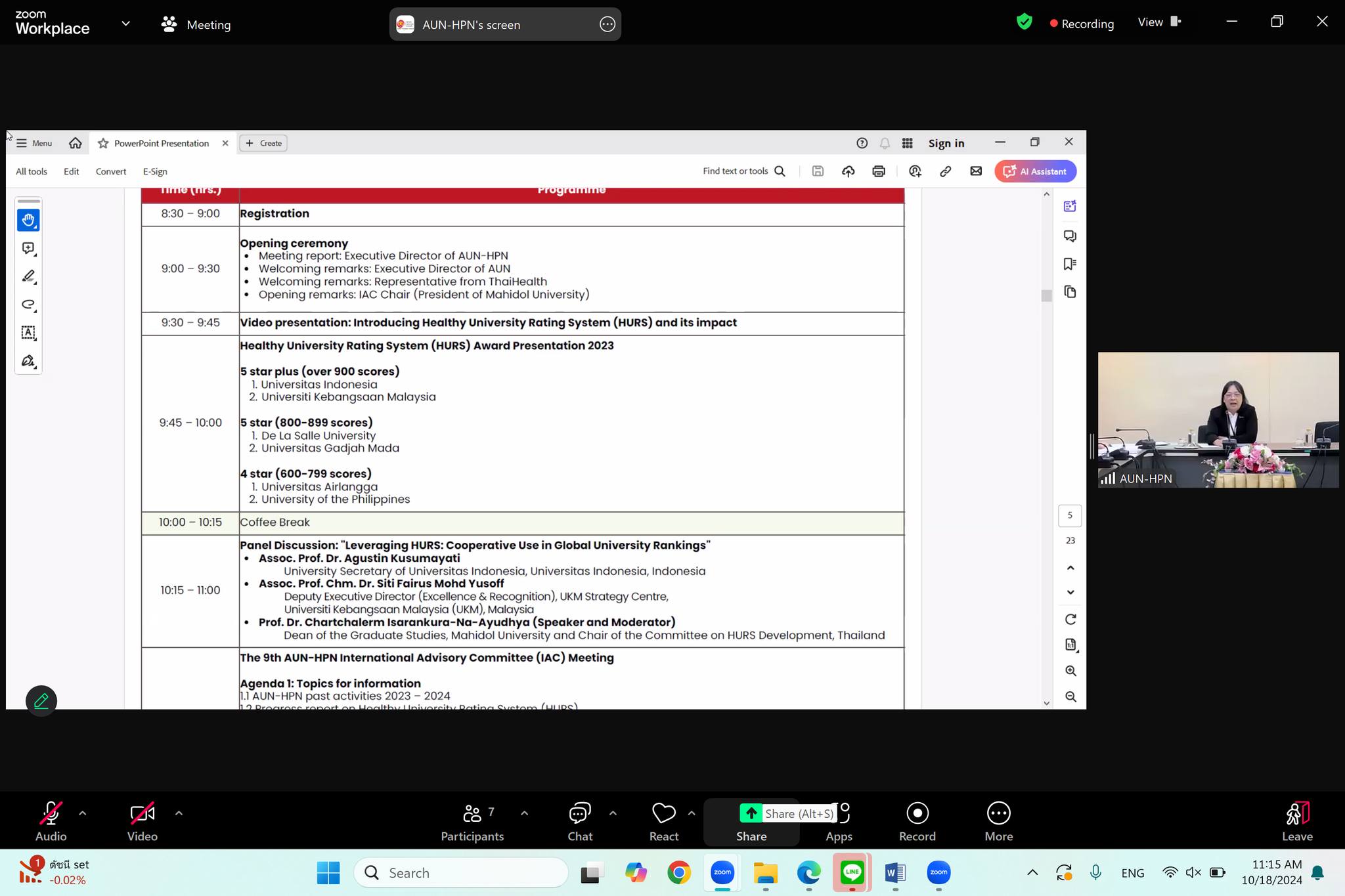Select the Highlight pen tool
1345x896 pixels.
[x=28, y=276]
